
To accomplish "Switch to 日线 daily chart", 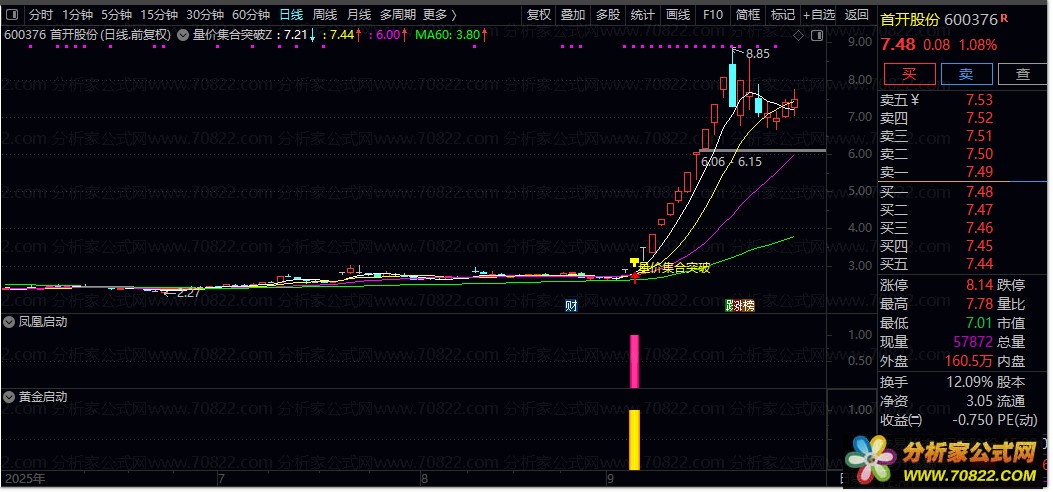I will (x=291, y=14).
